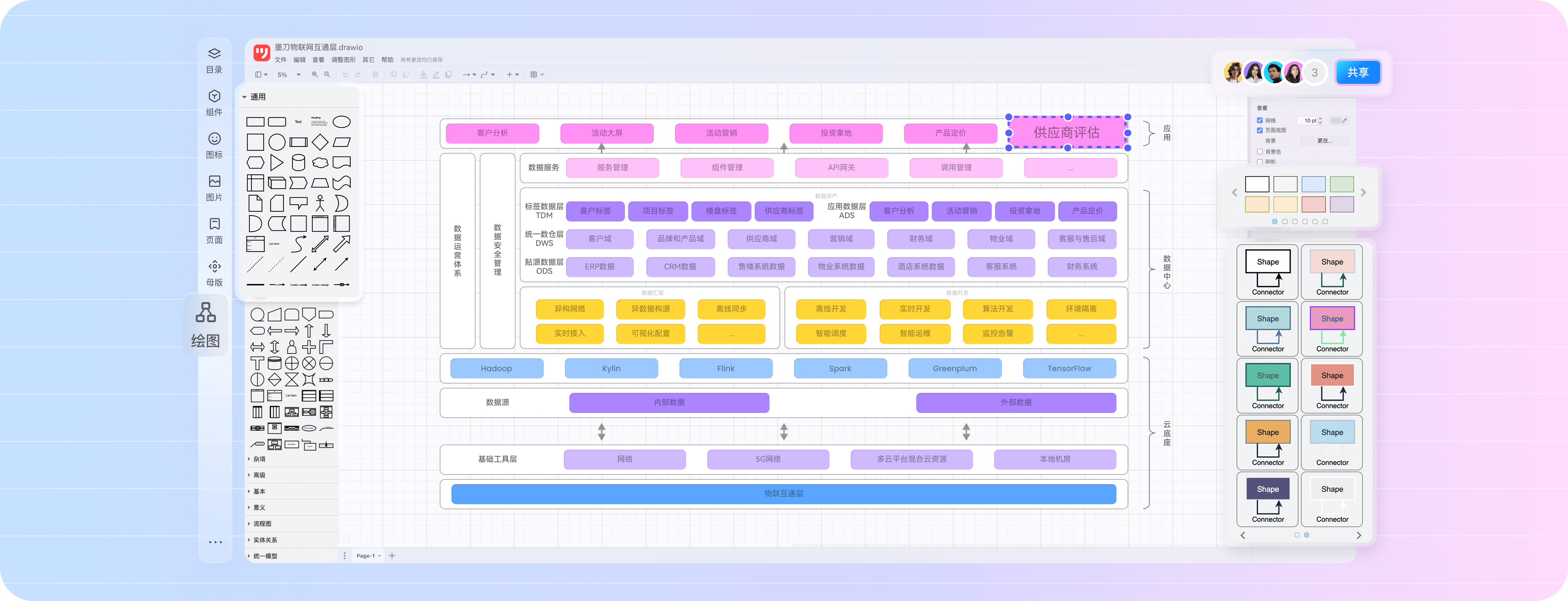Click the zoom in magnifier icon
Image resolution: width=1568 pixels, height=601 pixels.
click(315, 74)
